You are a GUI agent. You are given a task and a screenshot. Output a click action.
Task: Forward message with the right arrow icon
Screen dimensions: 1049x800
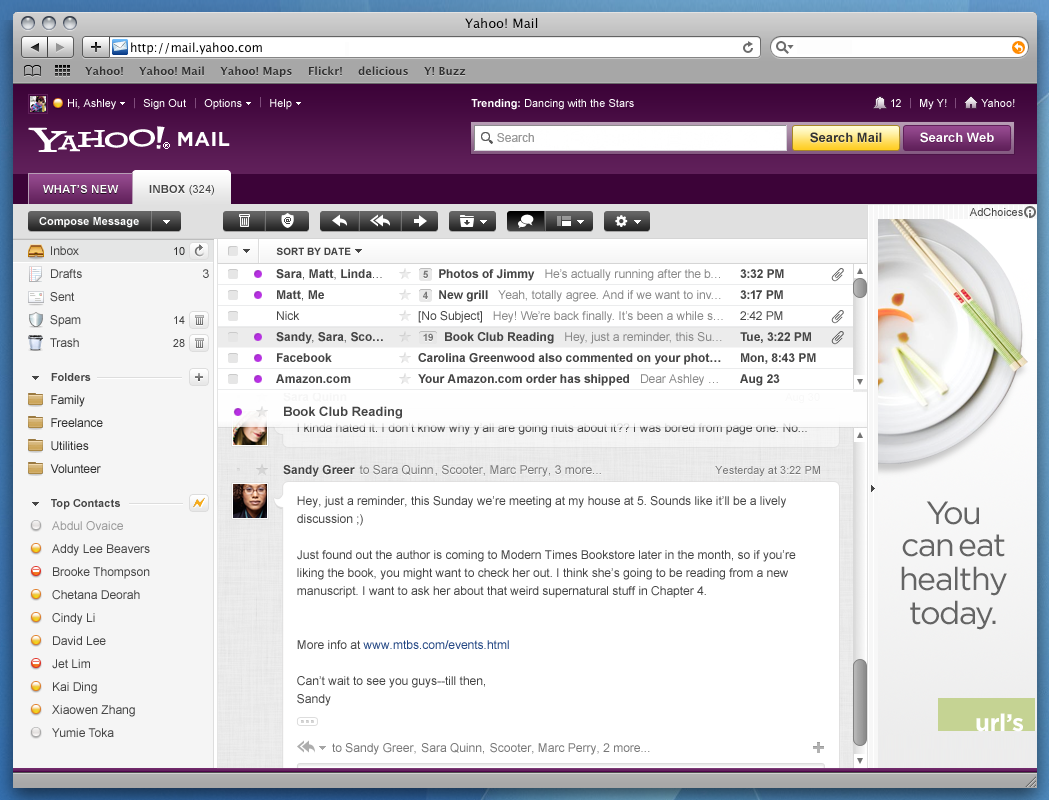click(420, 221)
